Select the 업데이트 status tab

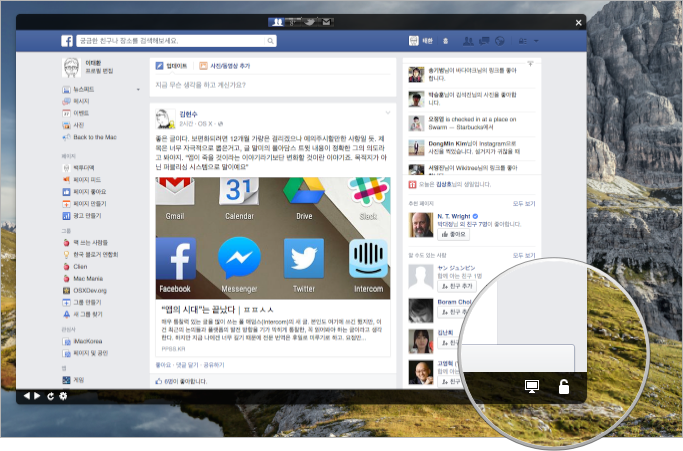172,66
